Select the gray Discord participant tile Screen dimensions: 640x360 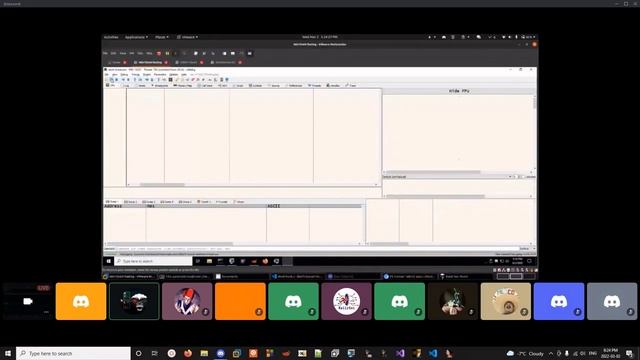pyautogui.click(x=612, y=301)
